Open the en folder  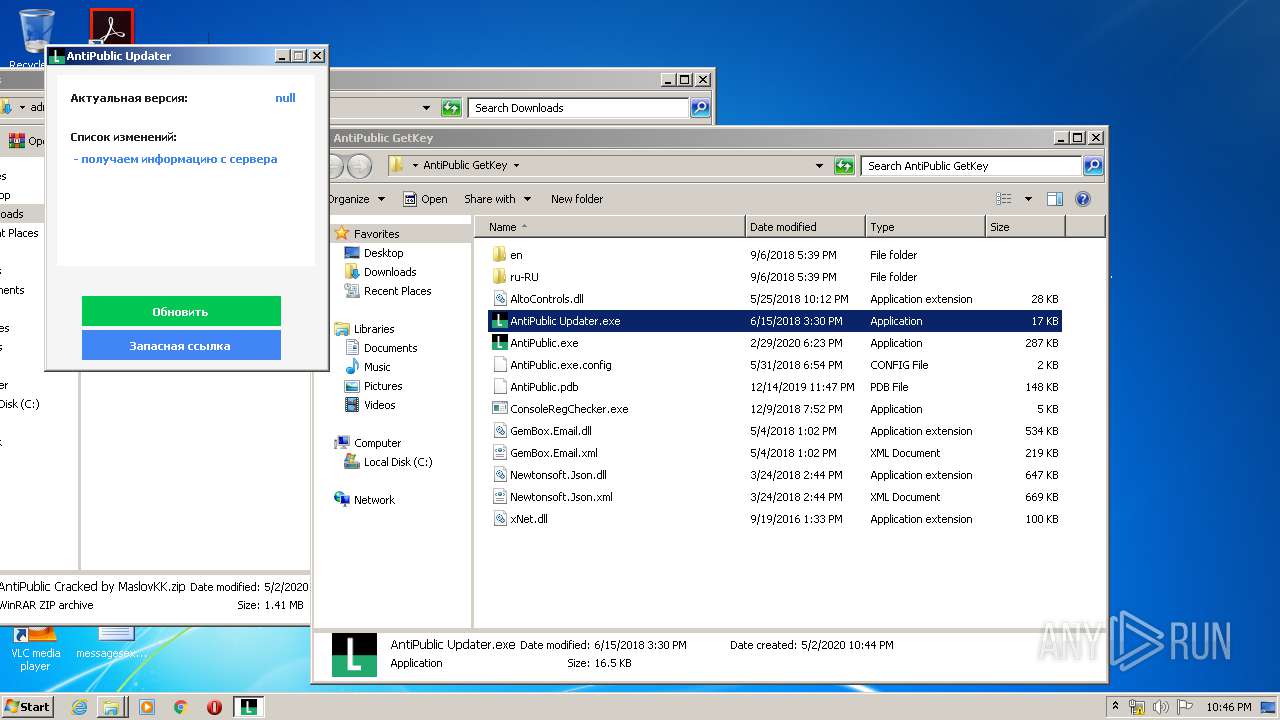[516, 255]
